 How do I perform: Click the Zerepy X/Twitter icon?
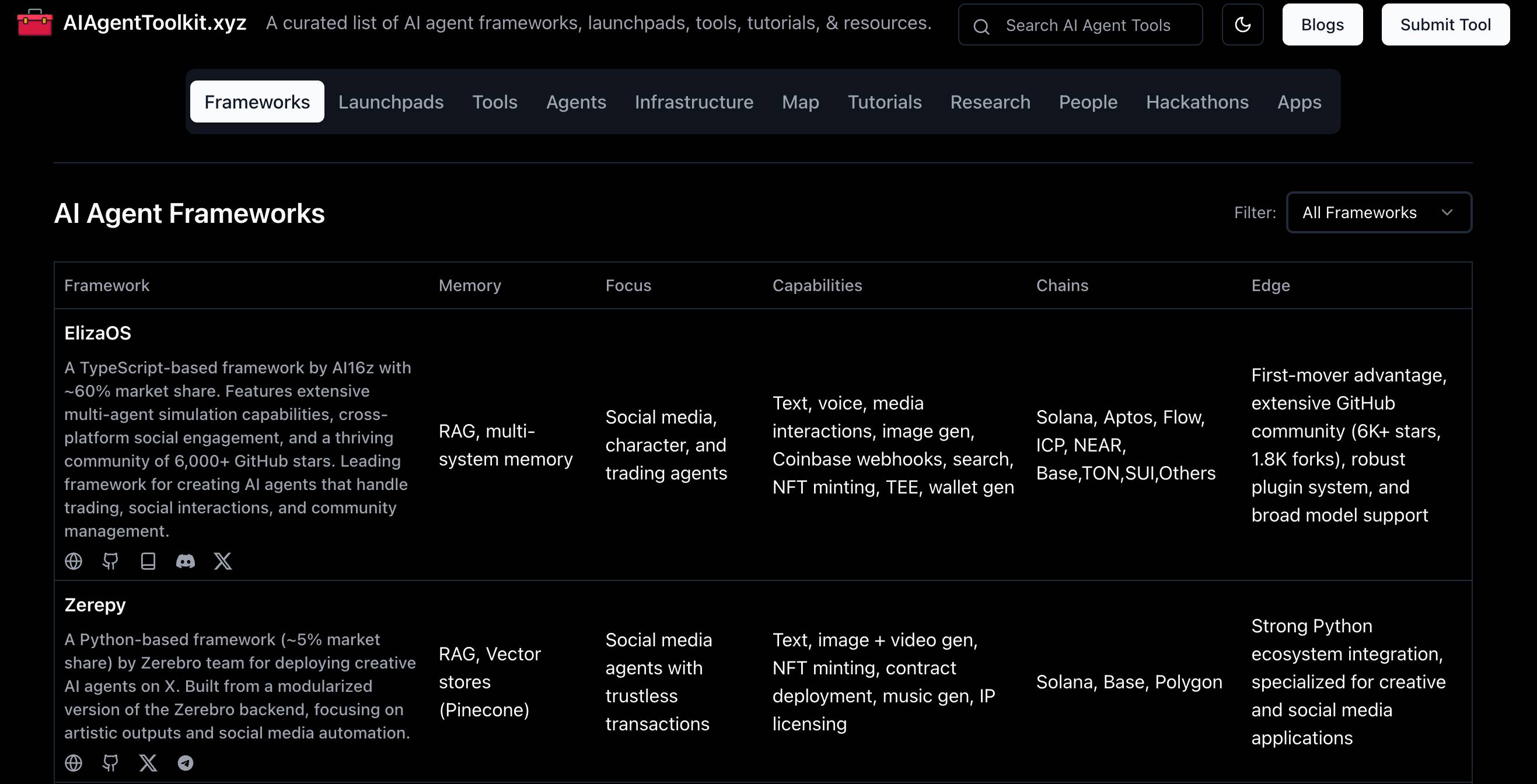point(147,763)
